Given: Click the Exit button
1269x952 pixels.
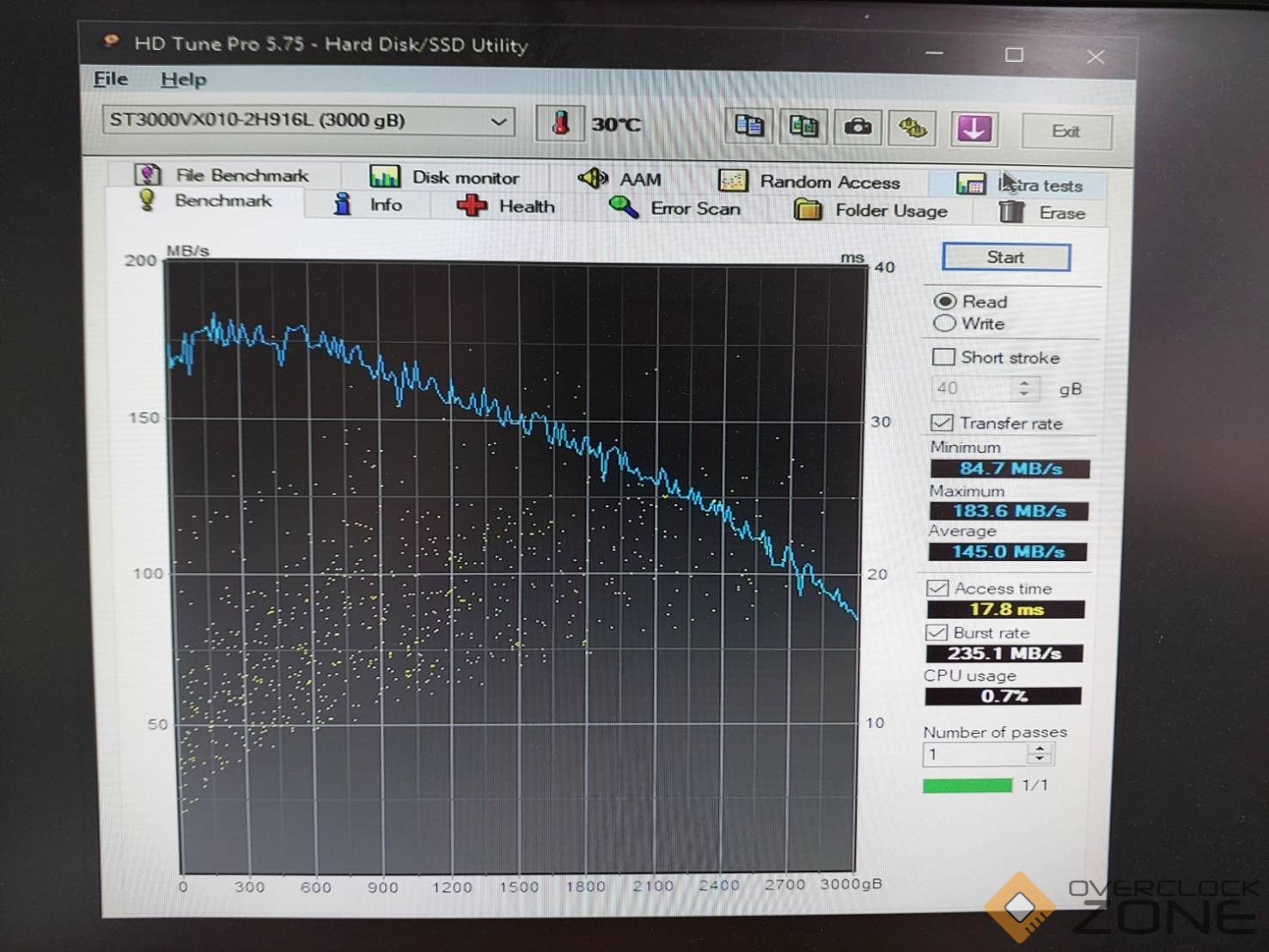Looking at the screenshot, I should [1066, 131].
